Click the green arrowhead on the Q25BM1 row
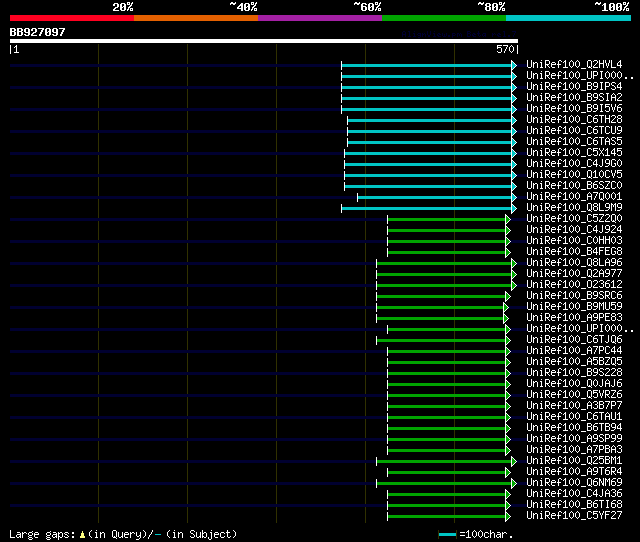 pyautogui.click(x=514, y=461)
